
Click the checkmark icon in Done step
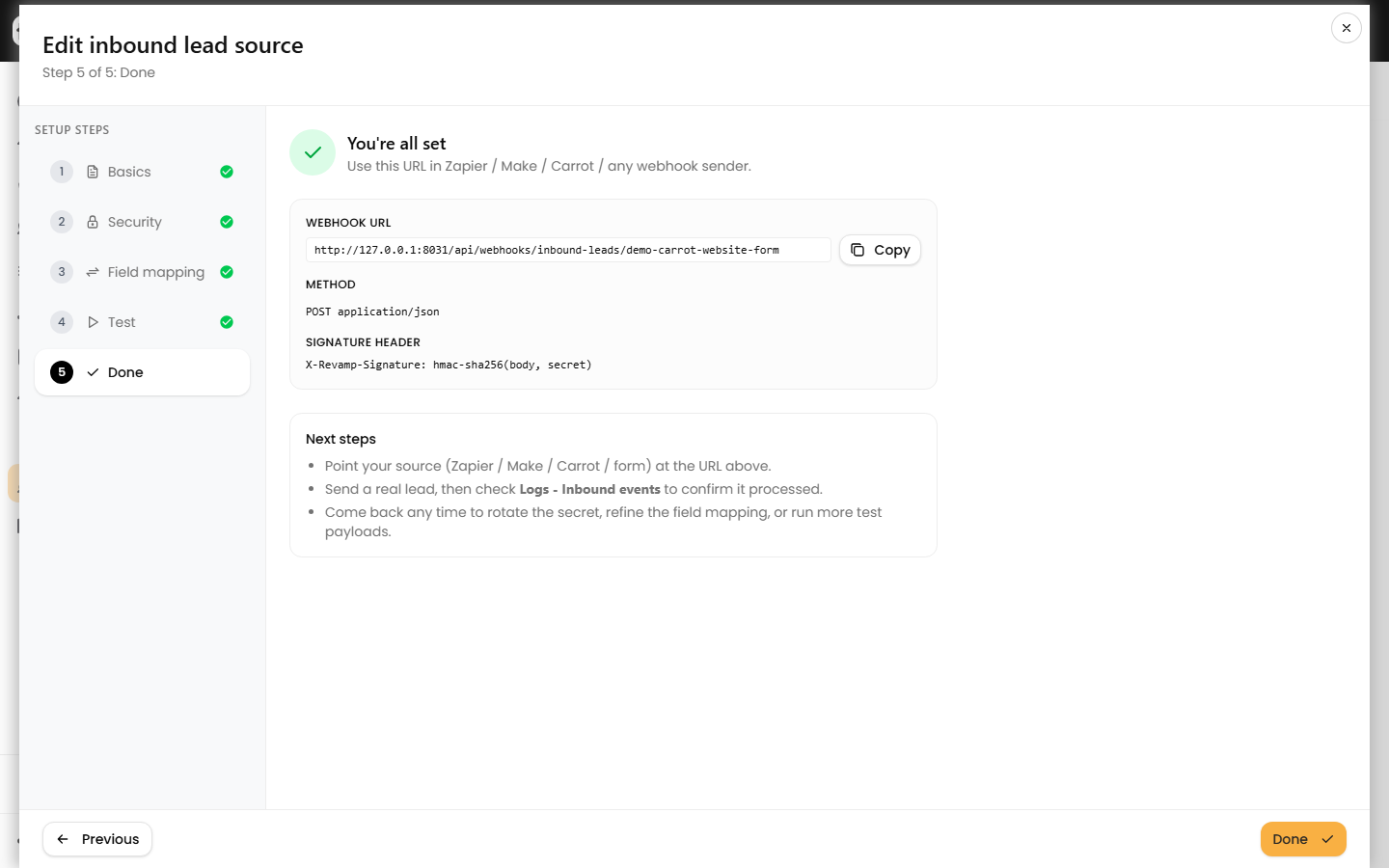[93, 372]
